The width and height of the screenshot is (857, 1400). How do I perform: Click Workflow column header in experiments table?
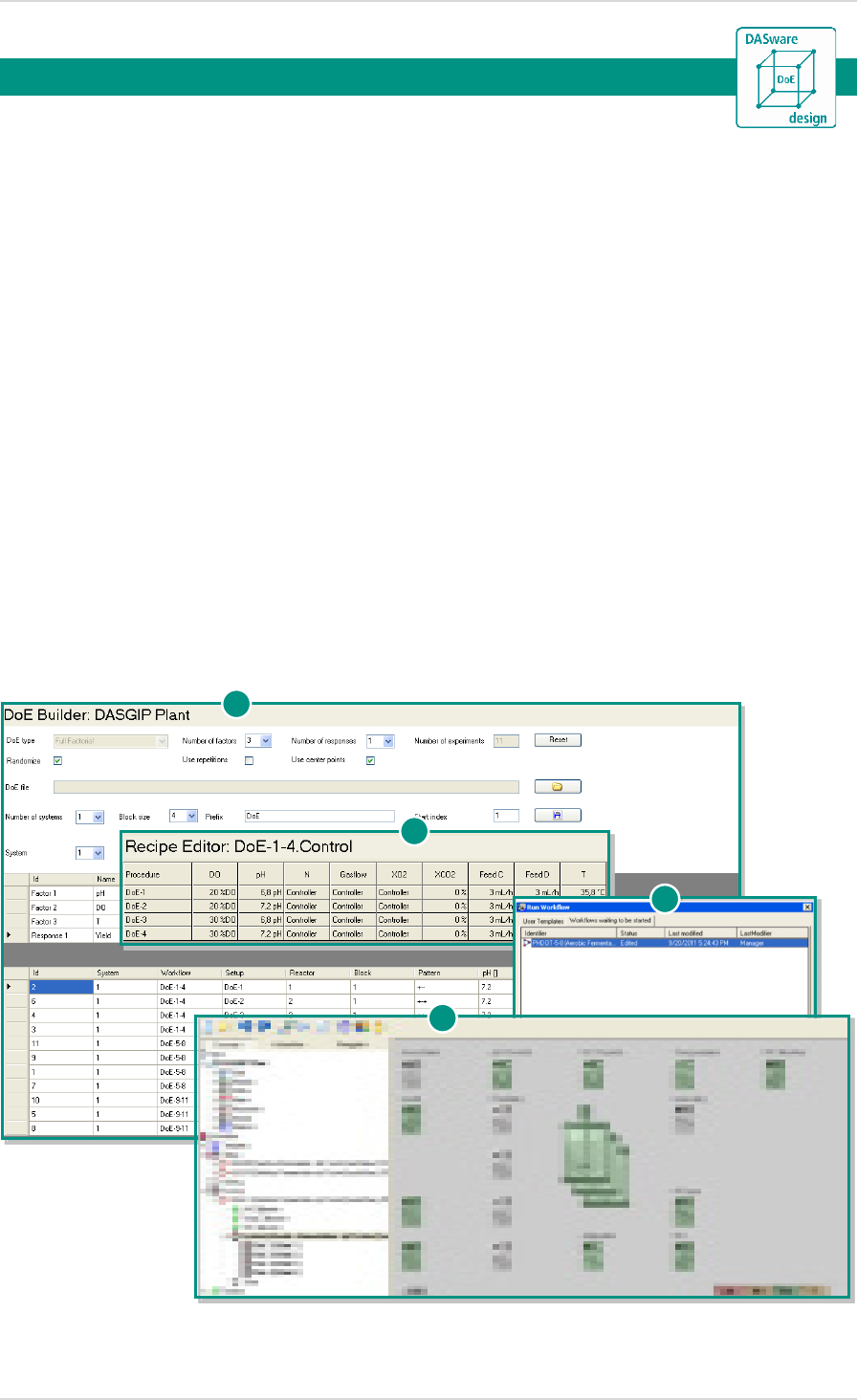[x=189, y=973]
